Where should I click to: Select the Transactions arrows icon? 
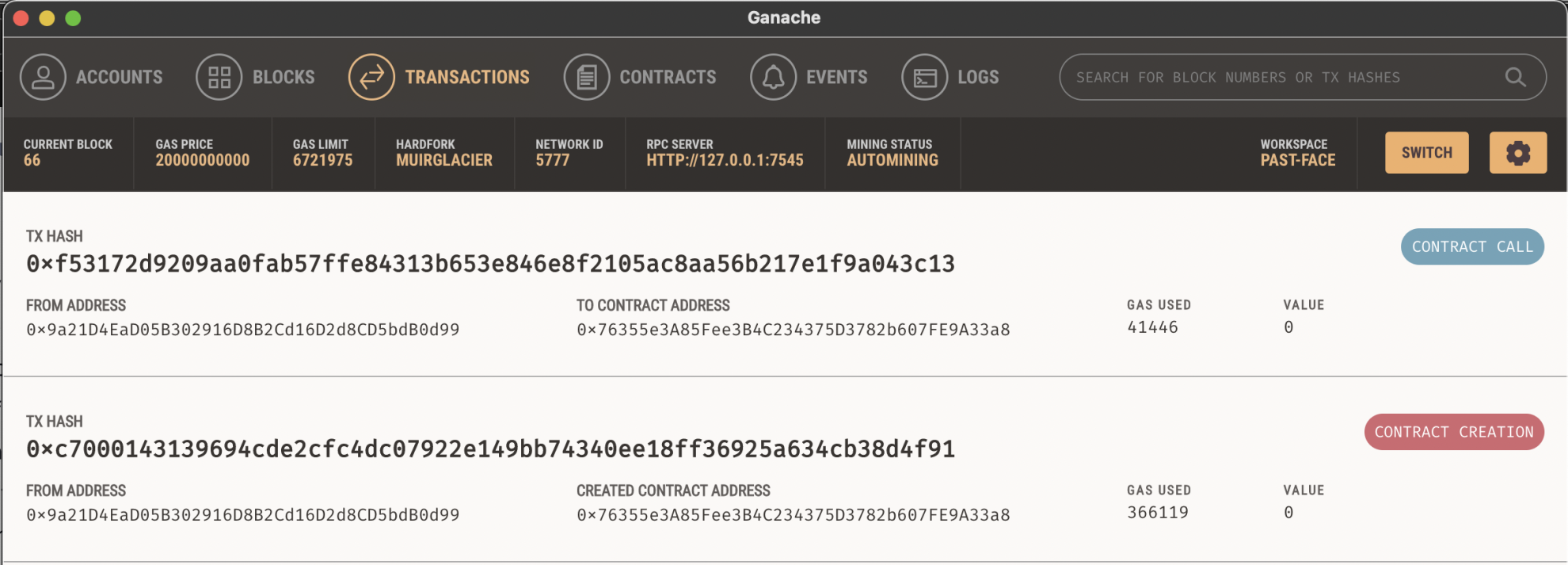[371, 77]
